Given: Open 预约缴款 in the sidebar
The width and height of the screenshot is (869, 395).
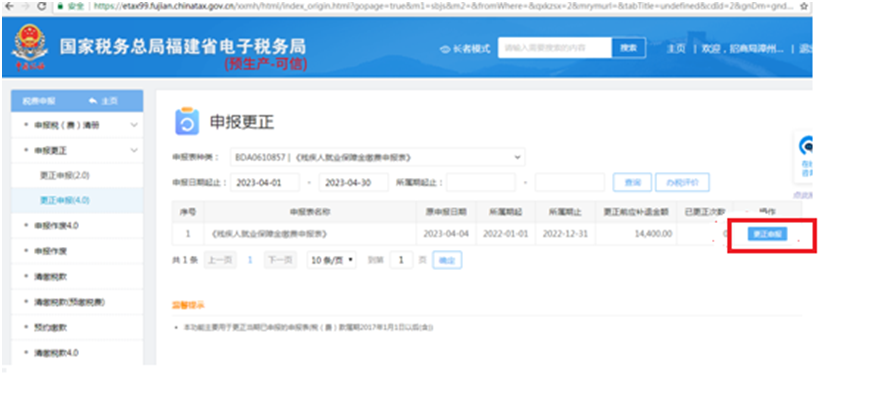Looking at the screenshot, I should (x=50, y=327).
